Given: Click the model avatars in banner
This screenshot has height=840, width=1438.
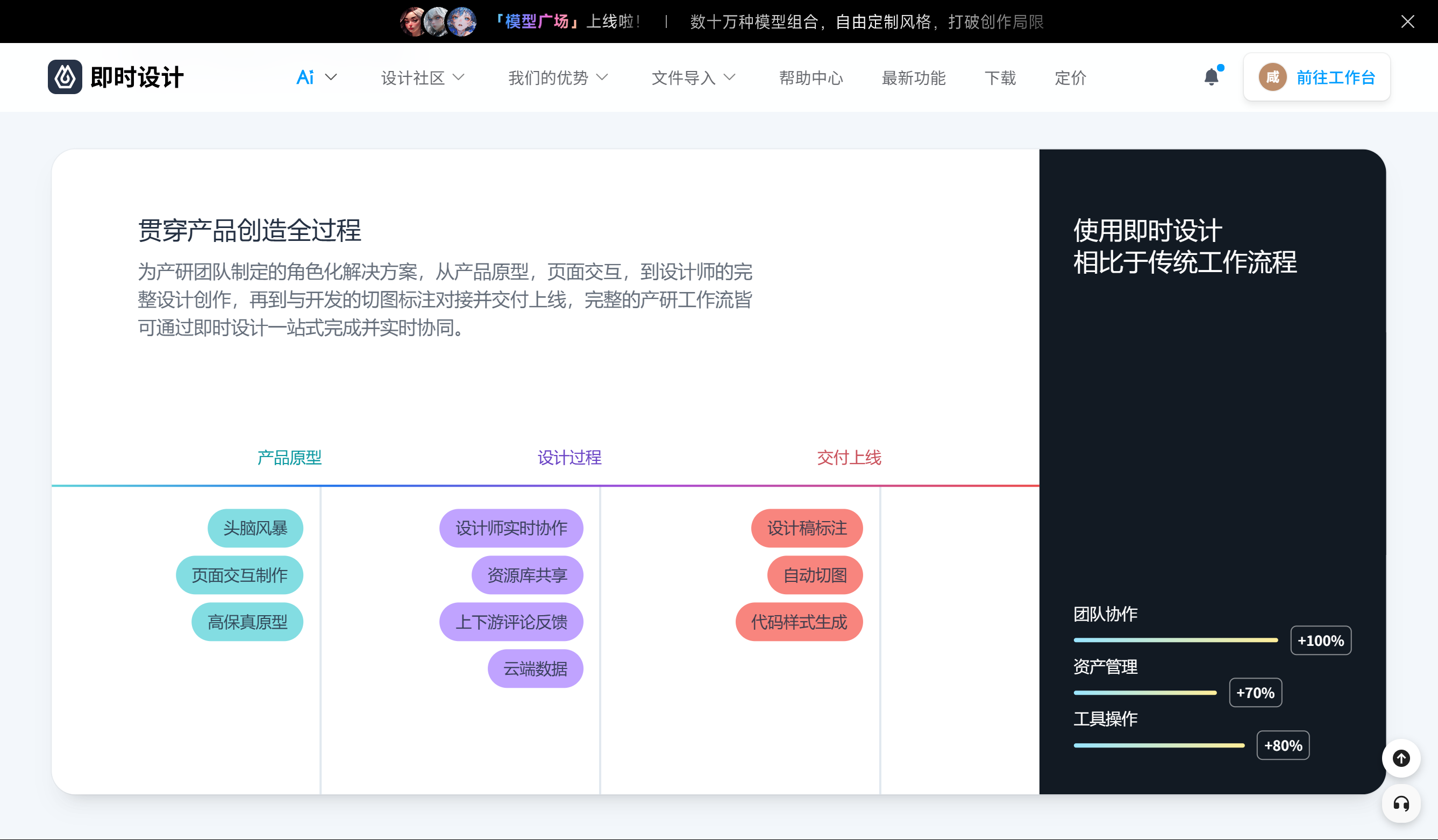Looking at the screenshot, I should 438,22.
